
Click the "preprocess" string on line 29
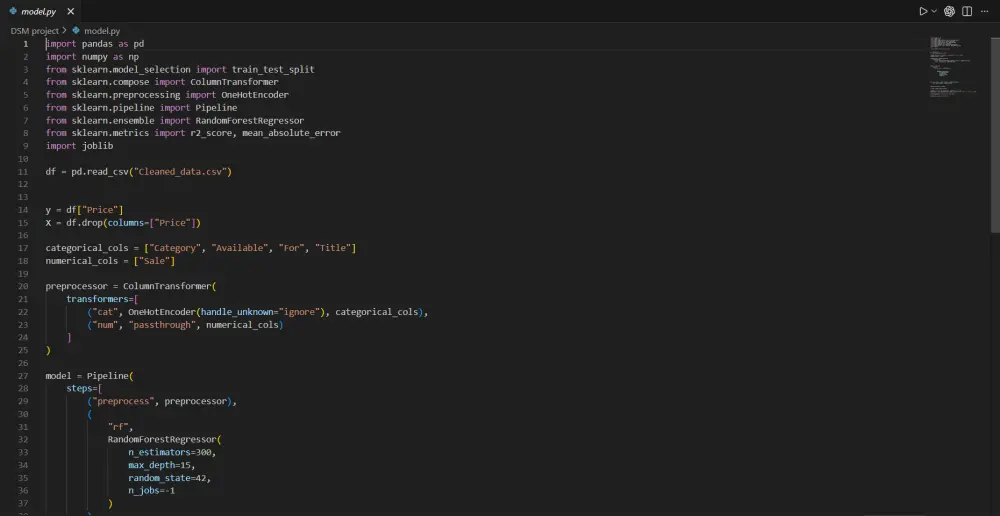pyautogui.click(x=123, y=401)
